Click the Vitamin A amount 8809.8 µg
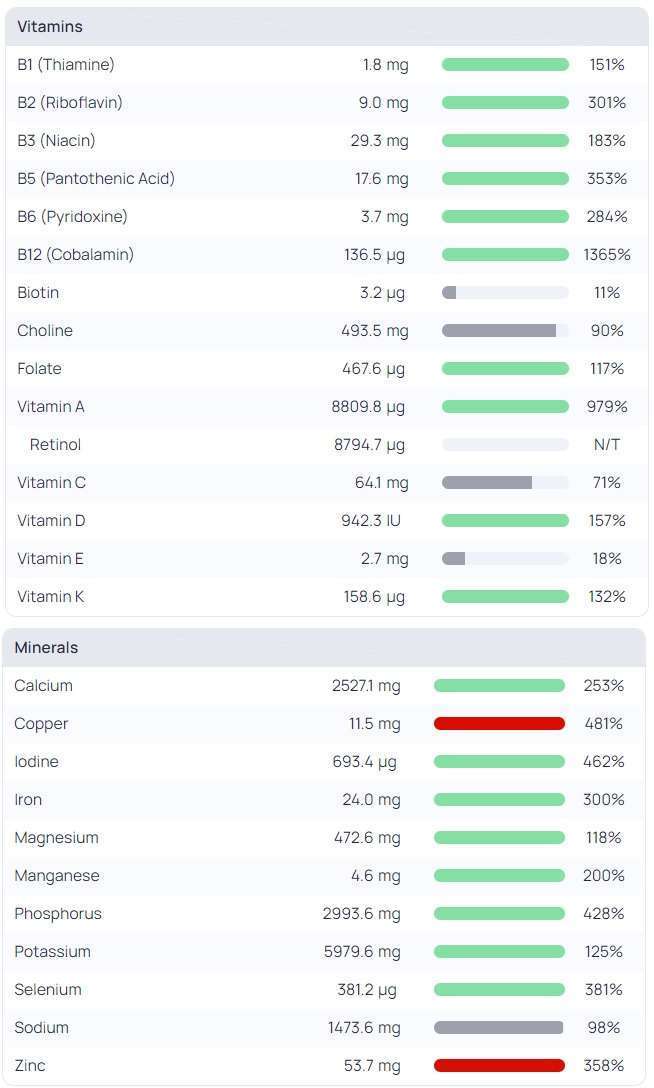654x1088 pixels. click(x=369, y=407)
